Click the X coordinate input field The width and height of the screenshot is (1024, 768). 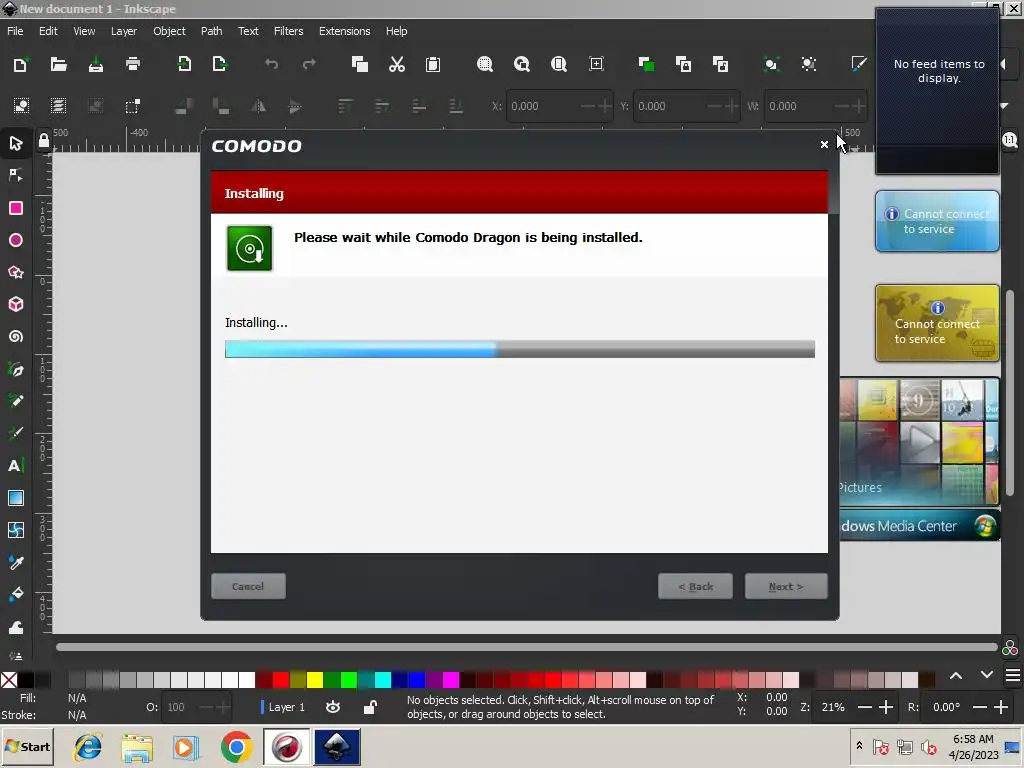(x=560, y=106)
